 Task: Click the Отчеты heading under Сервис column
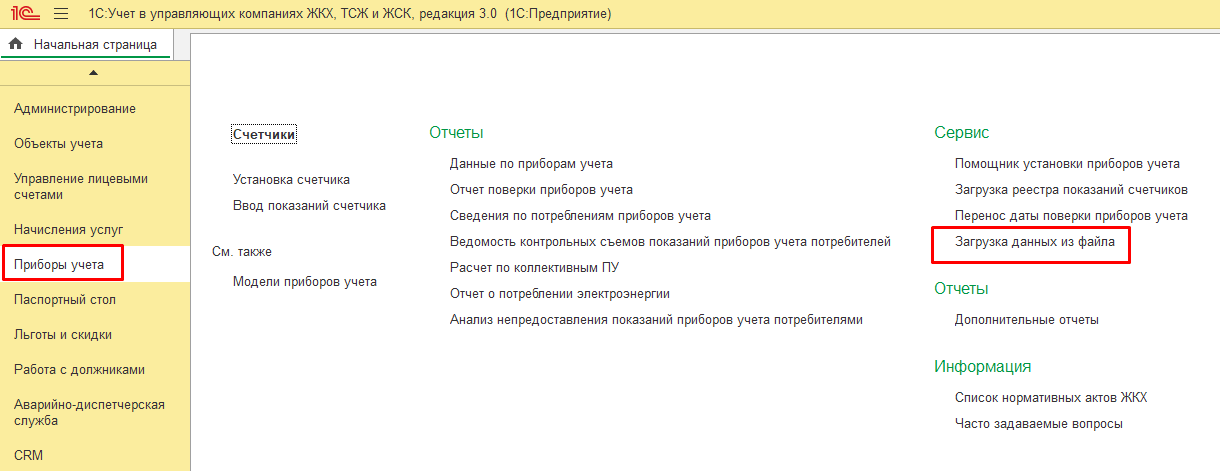[x=962, y=288]
